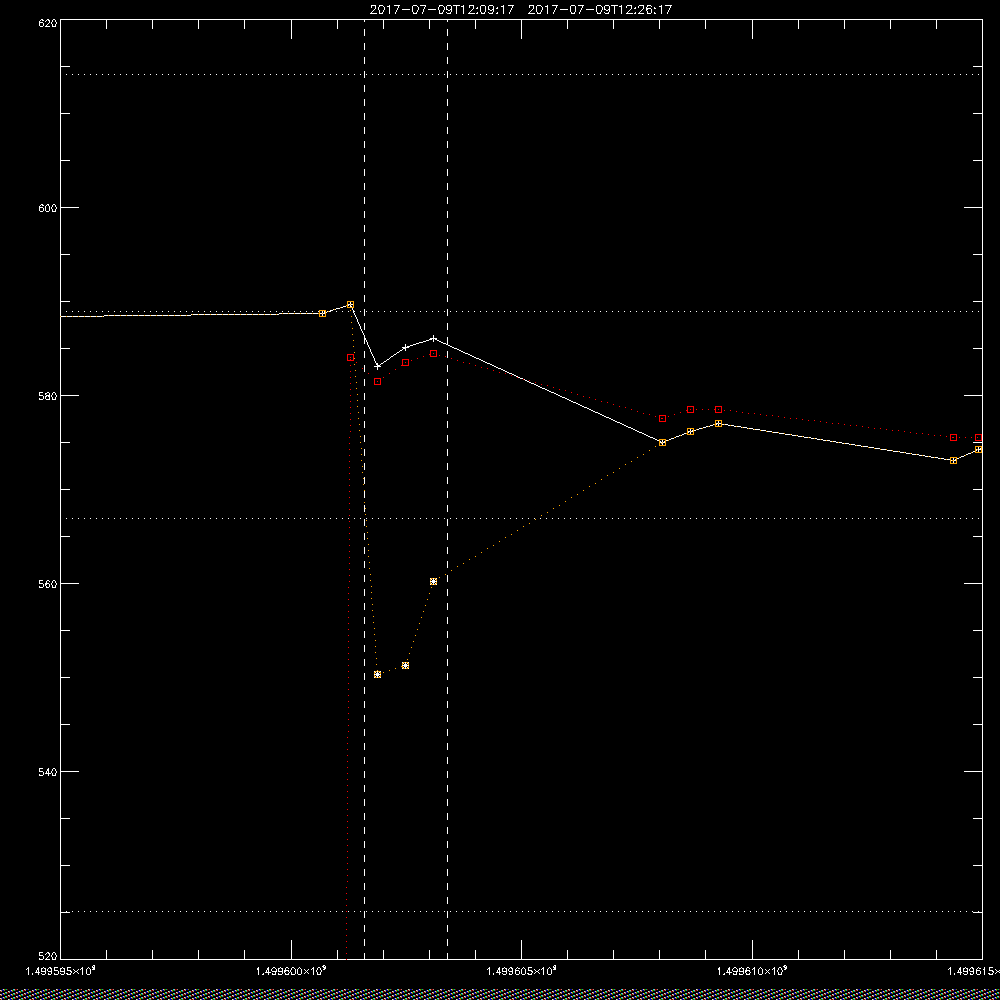Click the orange marker at value 577
The image size is (1000, 1000).
[x=719, y=423]
